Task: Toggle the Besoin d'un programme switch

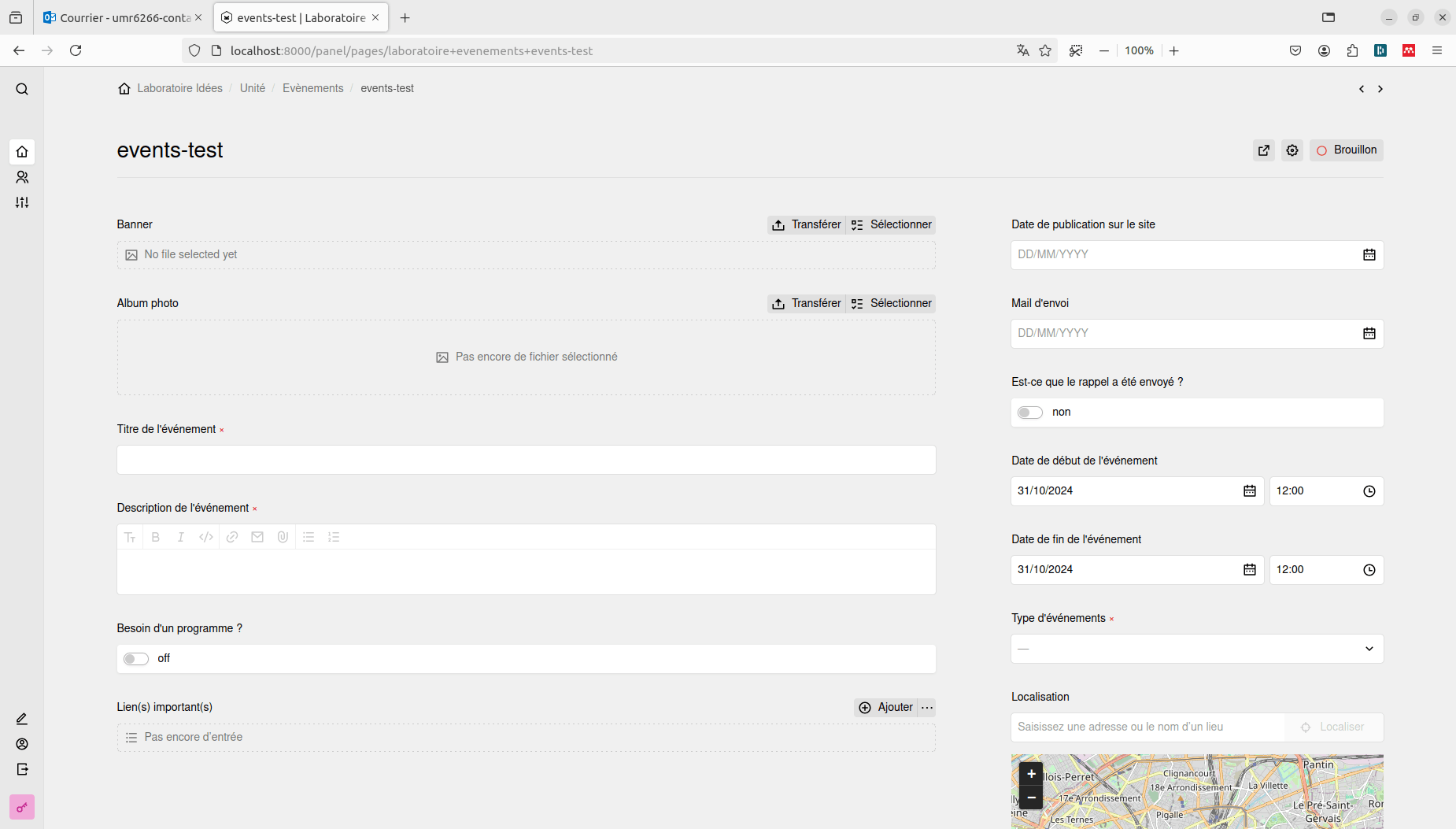Action: point(136,659)
